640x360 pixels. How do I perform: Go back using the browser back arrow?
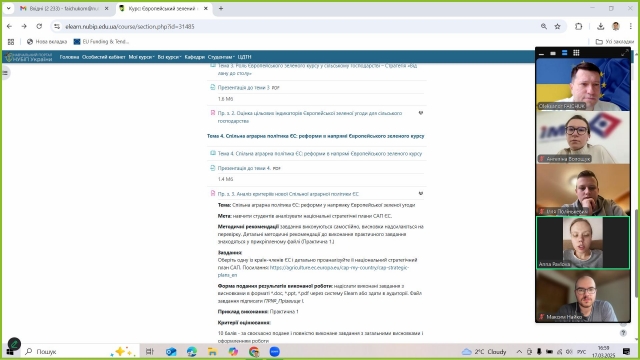click(x=9, y=27)
